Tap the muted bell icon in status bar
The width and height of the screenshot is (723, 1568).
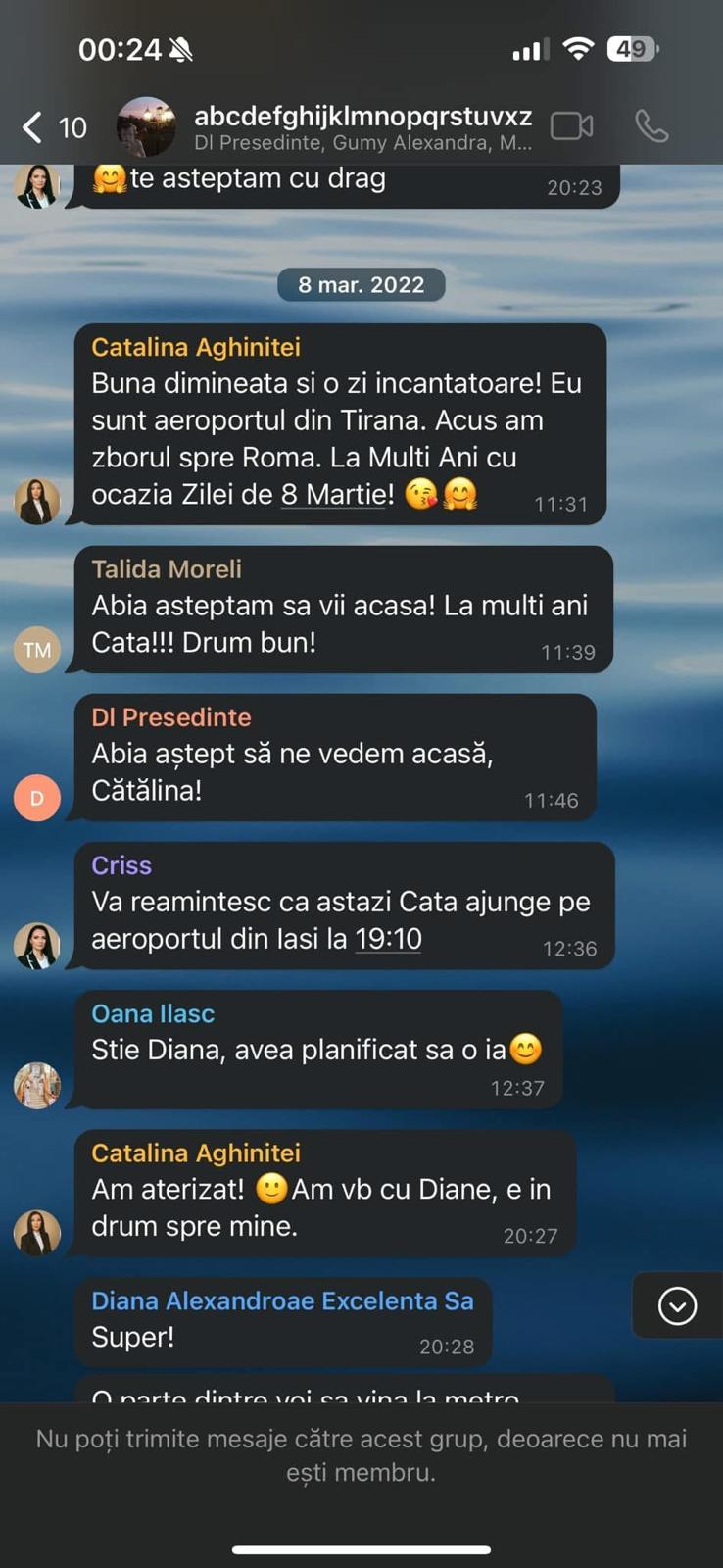pyautogui.click(x=181, y=50)
